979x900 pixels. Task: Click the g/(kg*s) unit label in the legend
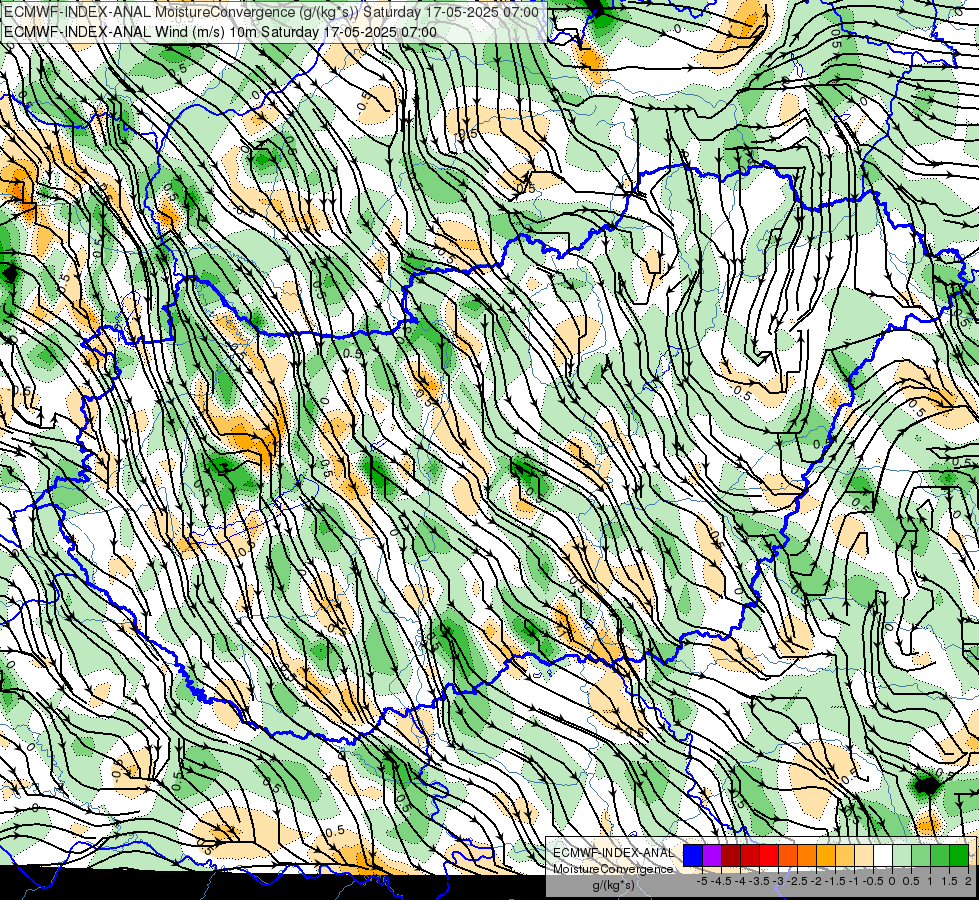click(x=614, y=885)
